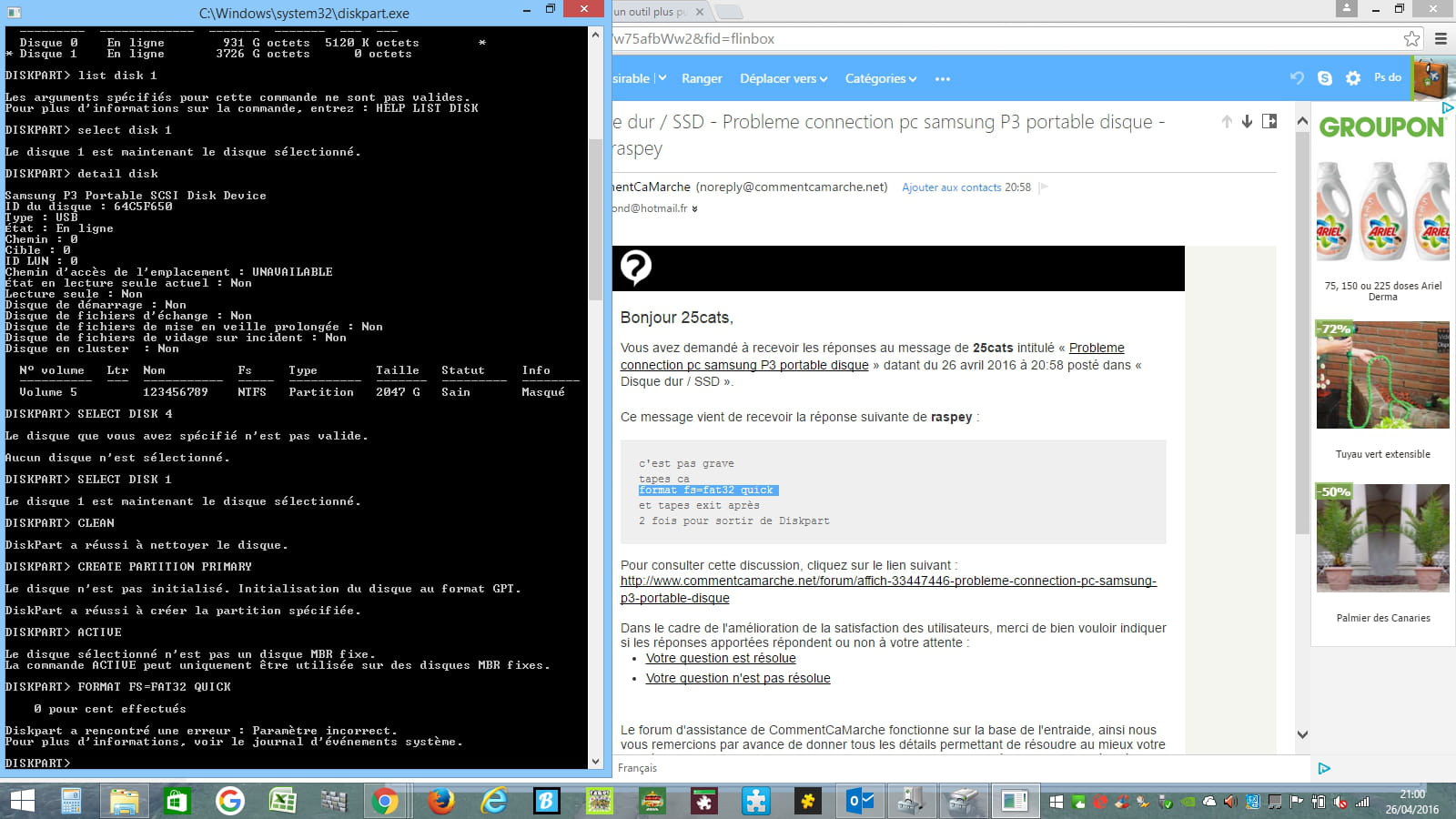Select the Chrome tab 'un outil plus pu'
The width and height of the screenshot is (1456, 819).
click(651, 12)
